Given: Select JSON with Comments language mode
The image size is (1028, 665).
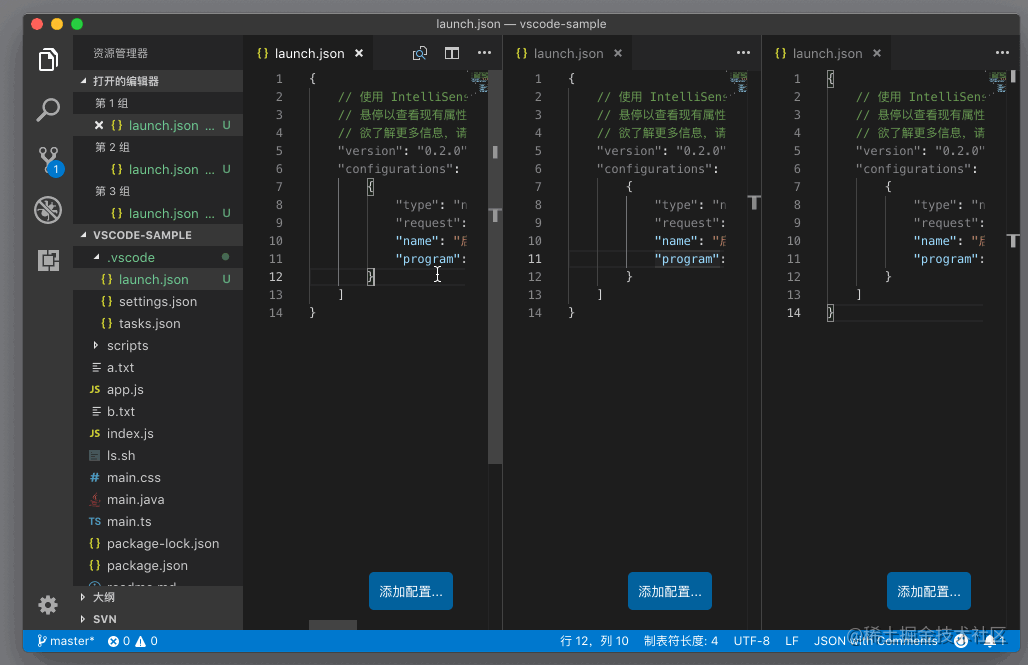Looking at the screenshot, I should click(875, 641).
